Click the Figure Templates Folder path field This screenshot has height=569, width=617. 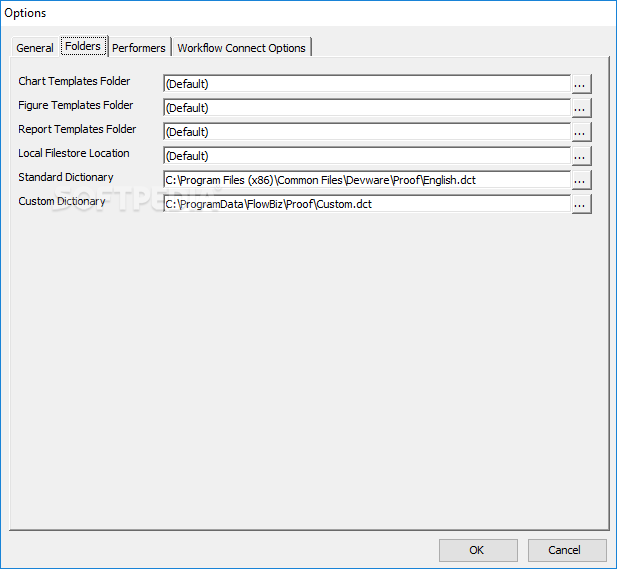point(367,108)
